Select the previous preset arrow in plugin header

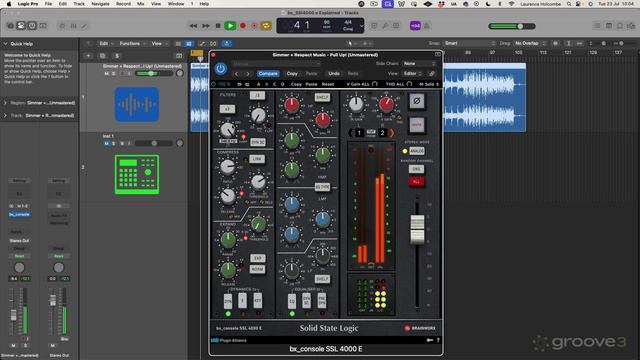coord(237,73)
